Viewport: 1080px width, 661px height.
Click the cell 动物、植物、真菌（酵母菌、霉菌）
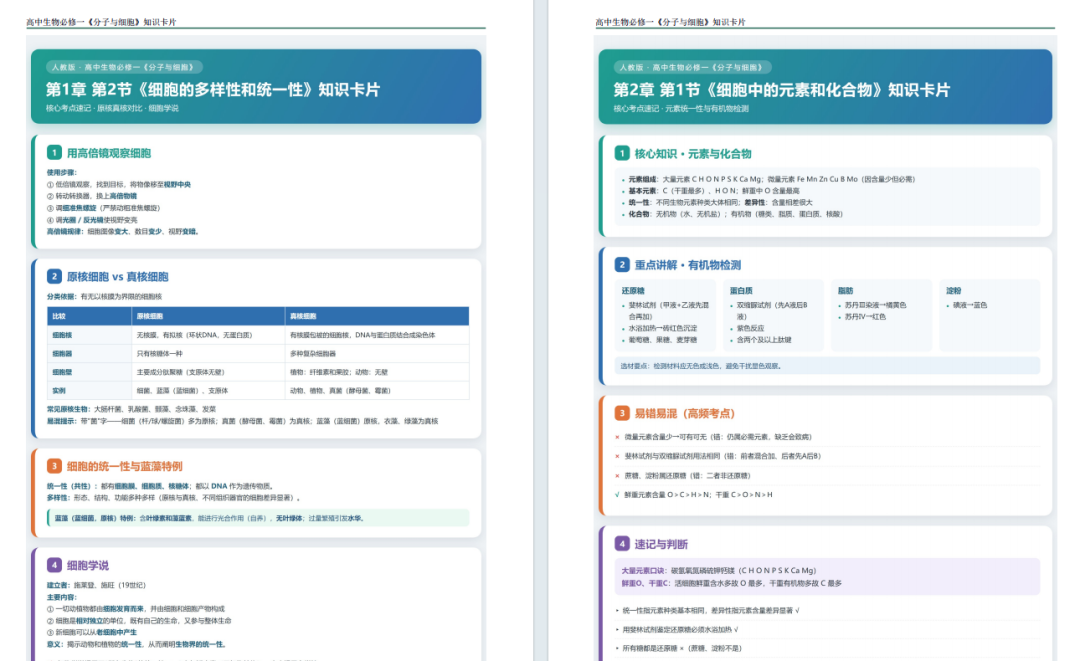[x=377, y=390]
